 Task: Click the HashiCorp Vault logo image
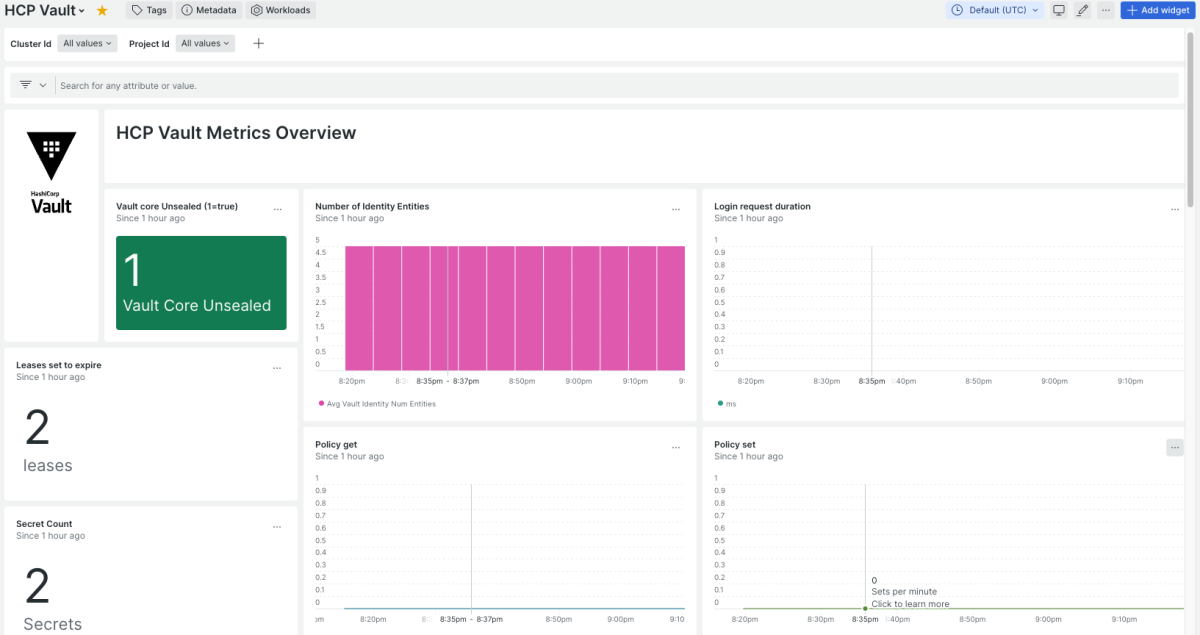(x=51, y=174)
